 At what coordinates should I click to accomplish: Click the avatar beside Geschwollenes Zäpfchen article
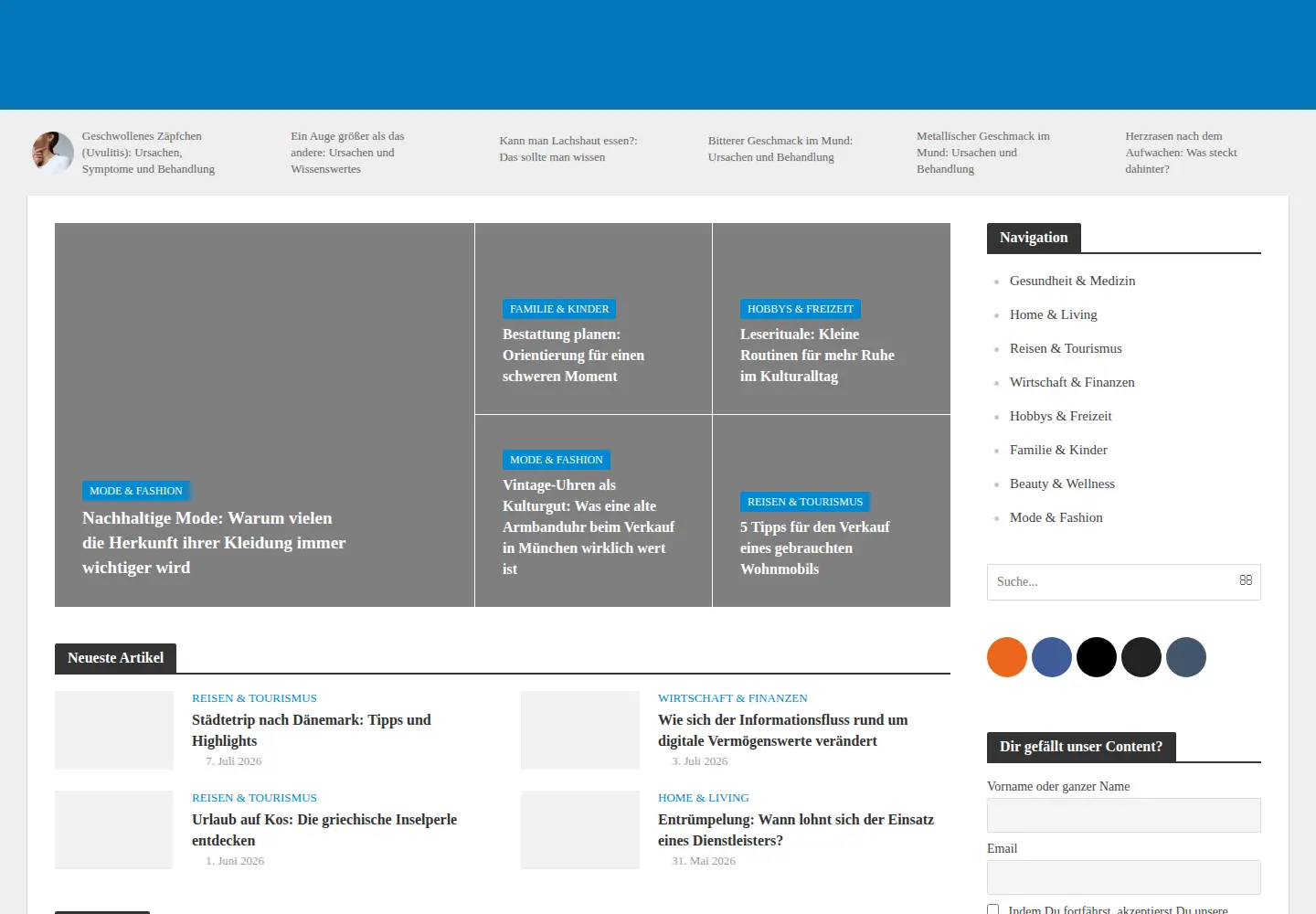(53, 153)
